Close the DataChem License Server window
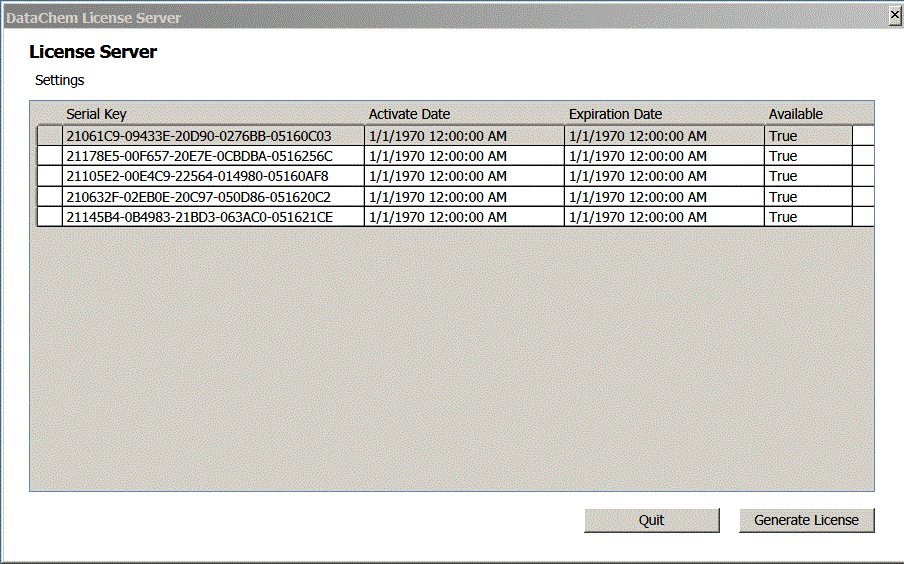 point(895,16)
